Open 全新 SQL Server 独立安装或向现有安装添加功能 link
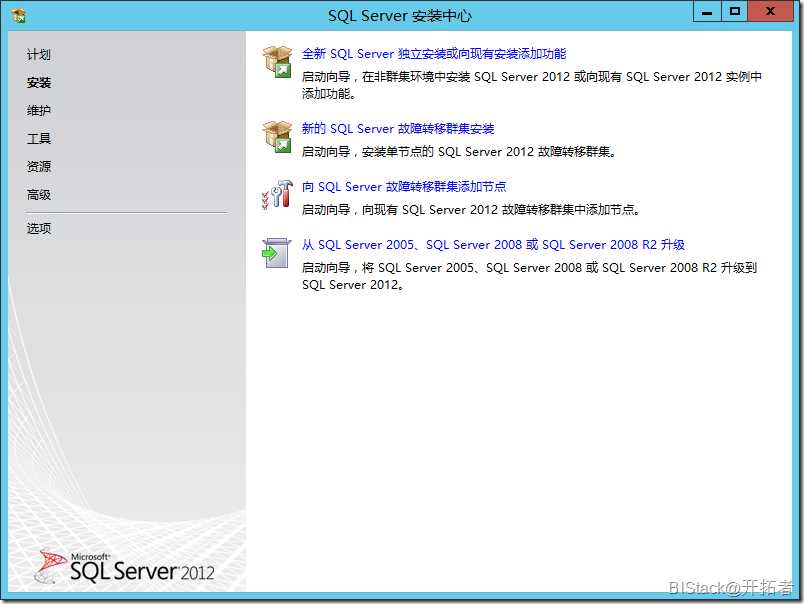Screen dimensions: 804x604 click(434, 54)
